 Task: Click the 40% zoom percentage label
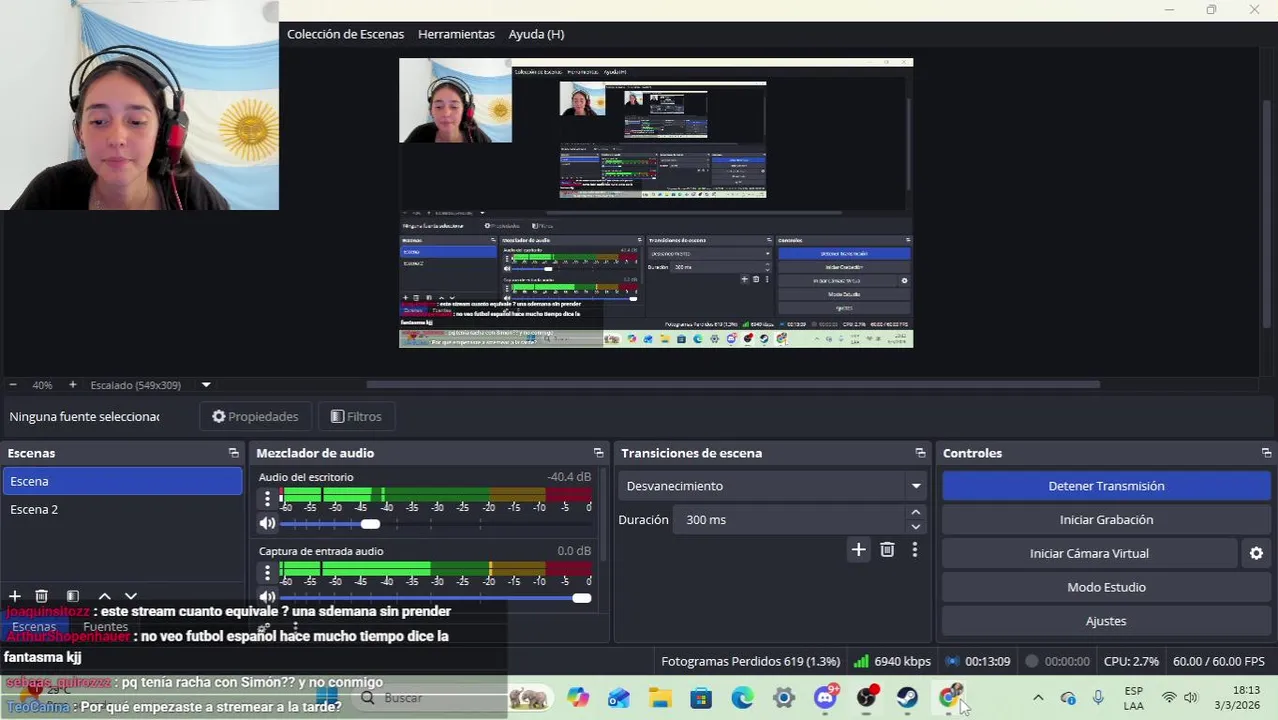(42, 385)
